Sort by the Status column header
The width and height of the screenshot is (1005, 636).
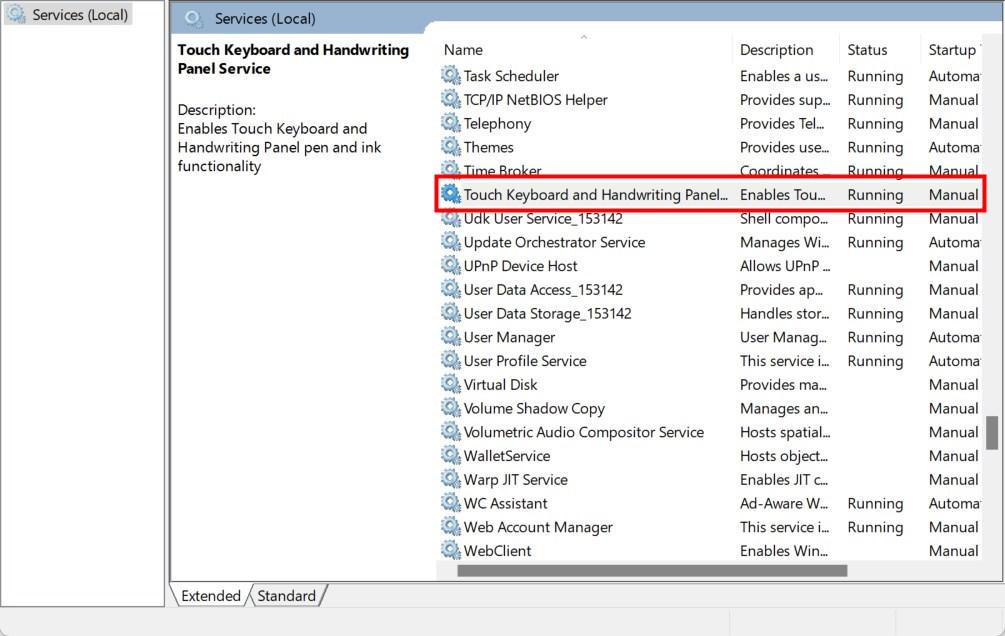867,50
